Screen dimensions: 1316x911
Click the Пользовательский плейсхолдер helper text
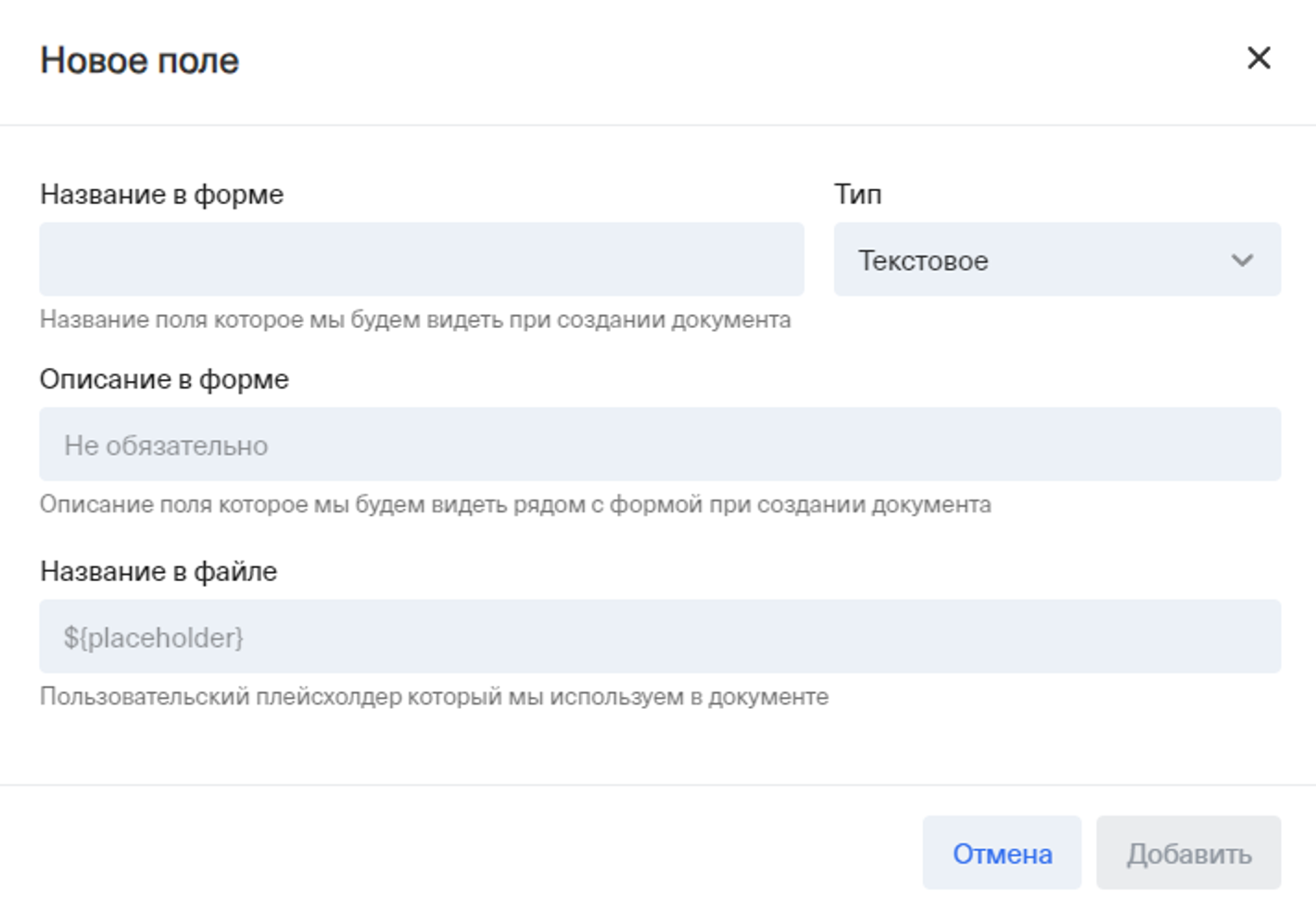(x=434, y=697)
